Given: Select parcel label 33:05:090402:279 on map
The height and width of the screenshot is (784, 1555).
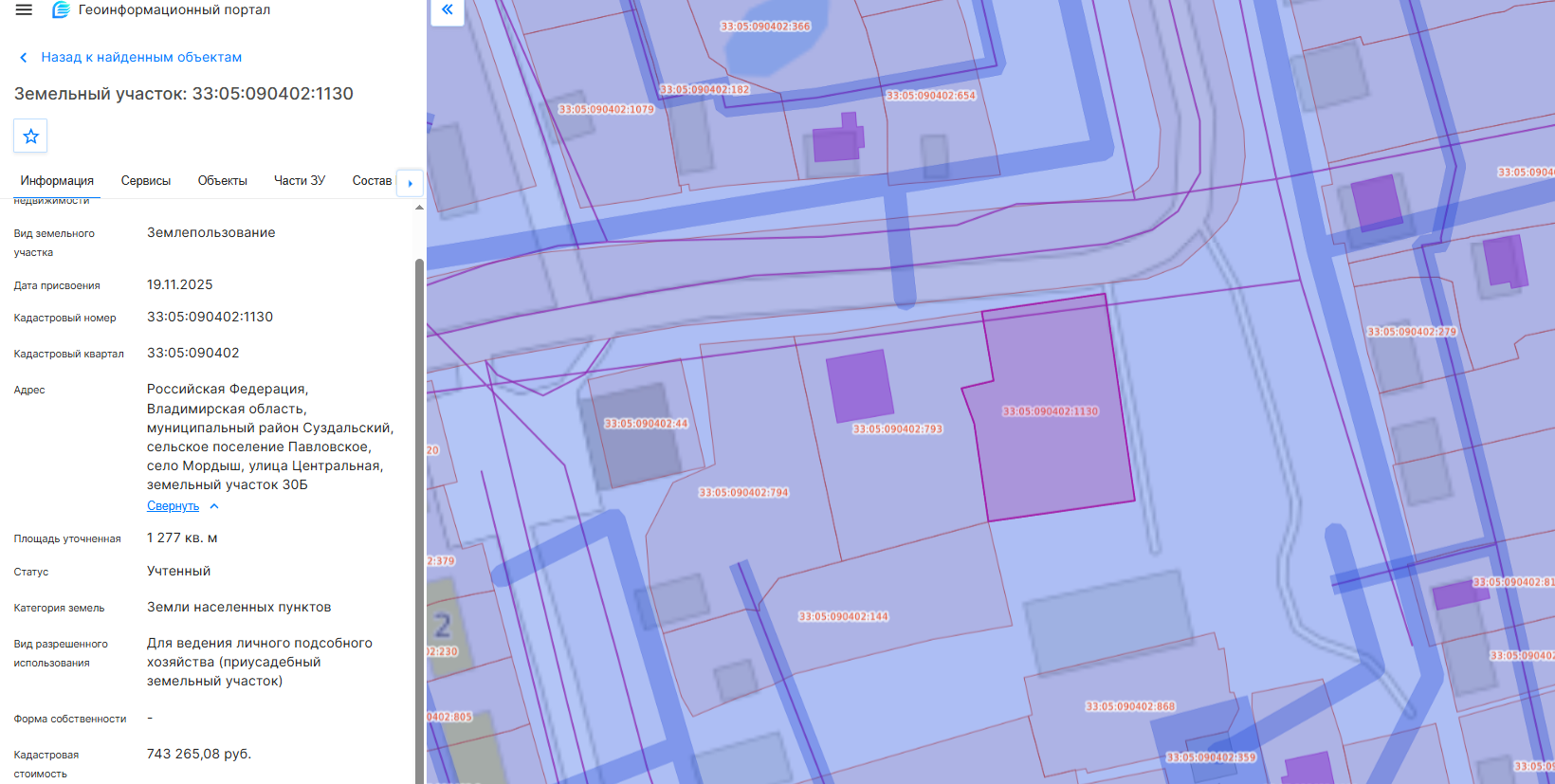Looking at the screenshot, I should point(1412,332).
